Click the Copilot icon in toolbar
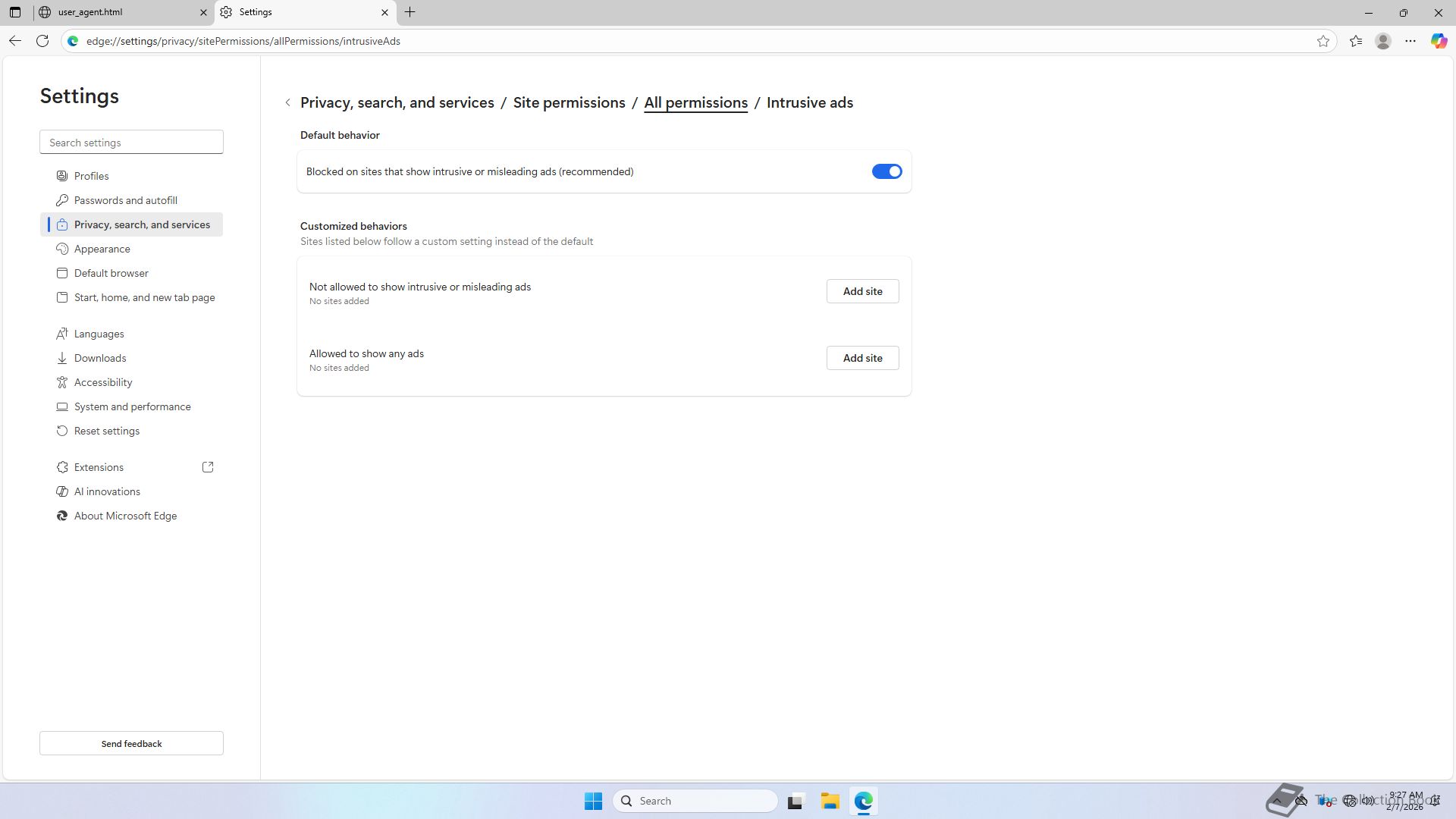 pyautogui.click(x=1439, y=41)
